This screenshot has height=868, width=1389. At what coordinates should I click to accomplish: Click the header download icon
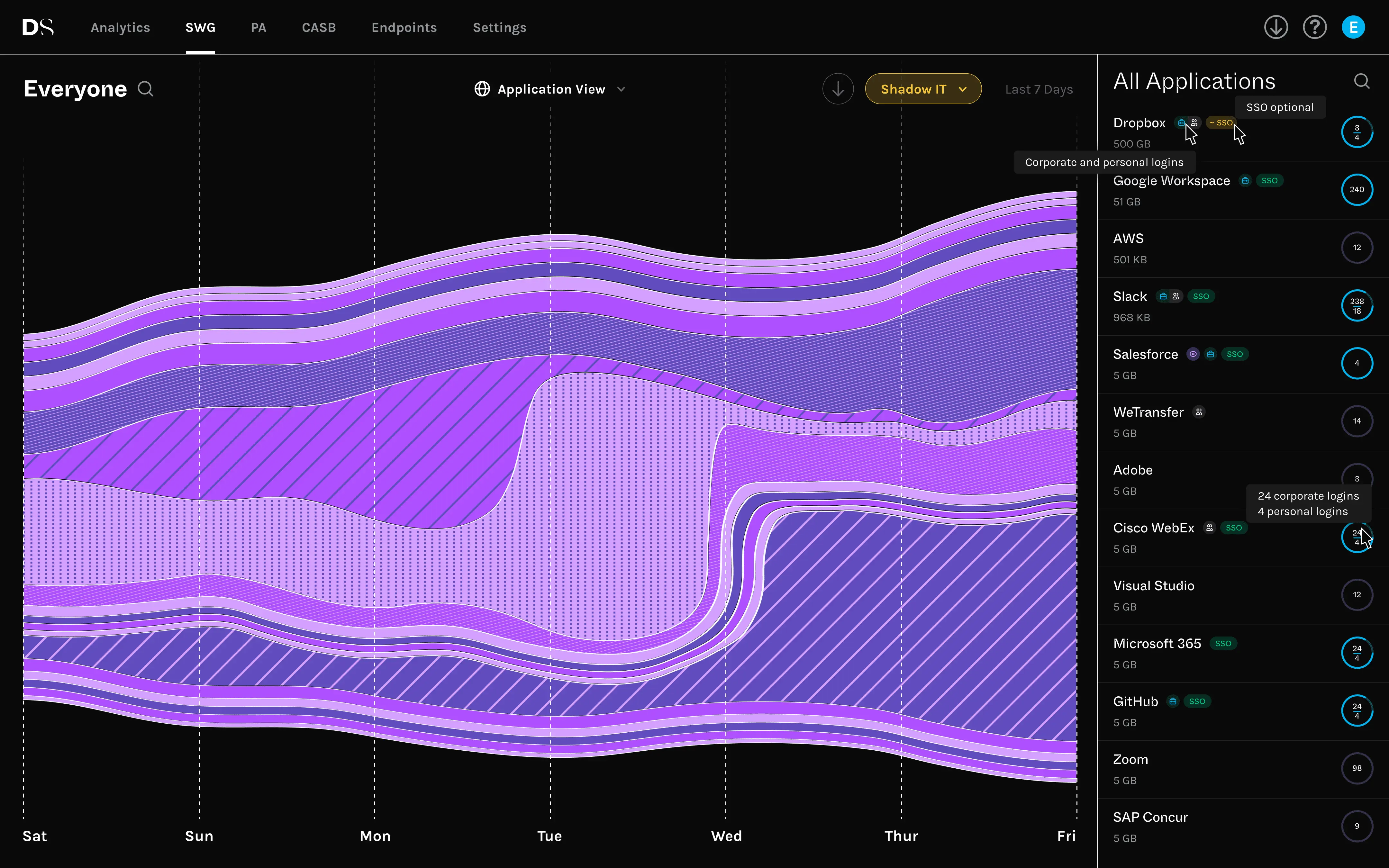pos(1276,27)
